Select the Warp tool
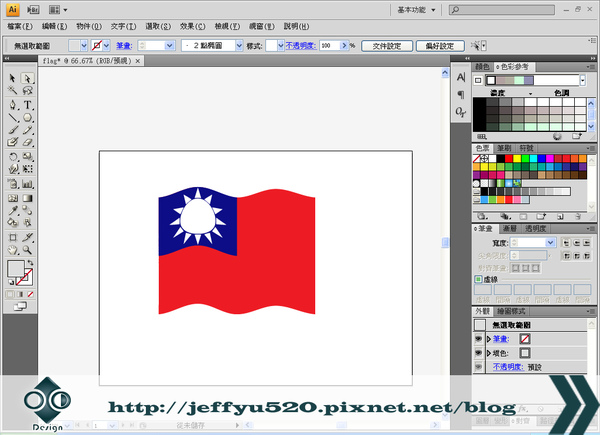Viewport: 600px width, 435px height. point(12,169)
